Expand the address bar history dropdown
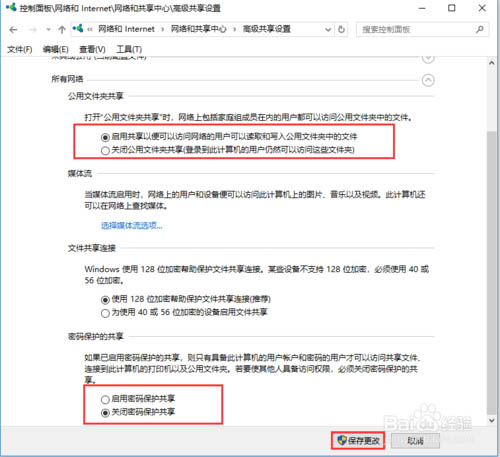The height and width of the screenshot is (457, 500). [x=328, y=30]
